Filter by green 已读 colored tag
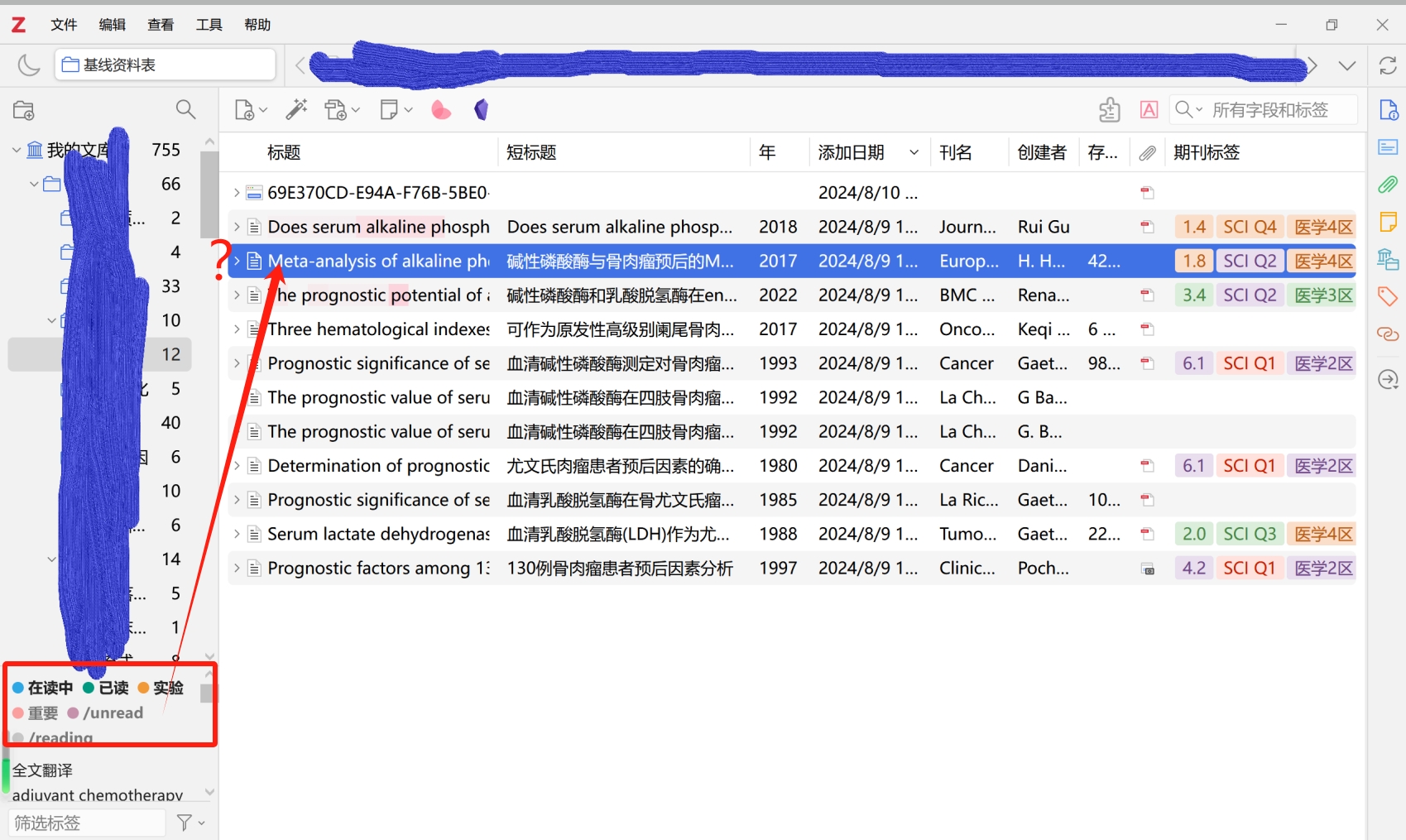 (106, 688)
